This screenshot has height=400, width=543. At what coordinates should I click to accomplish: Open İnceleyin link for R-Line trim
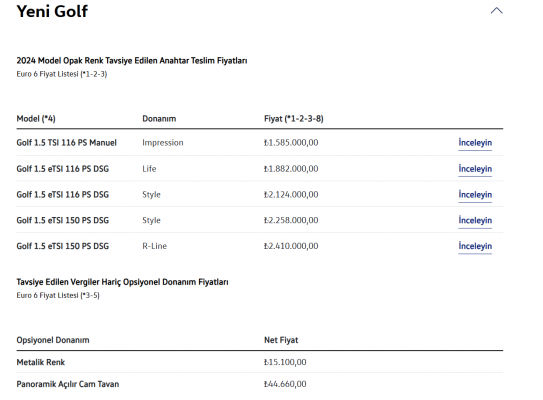click(x=475, y=246)
